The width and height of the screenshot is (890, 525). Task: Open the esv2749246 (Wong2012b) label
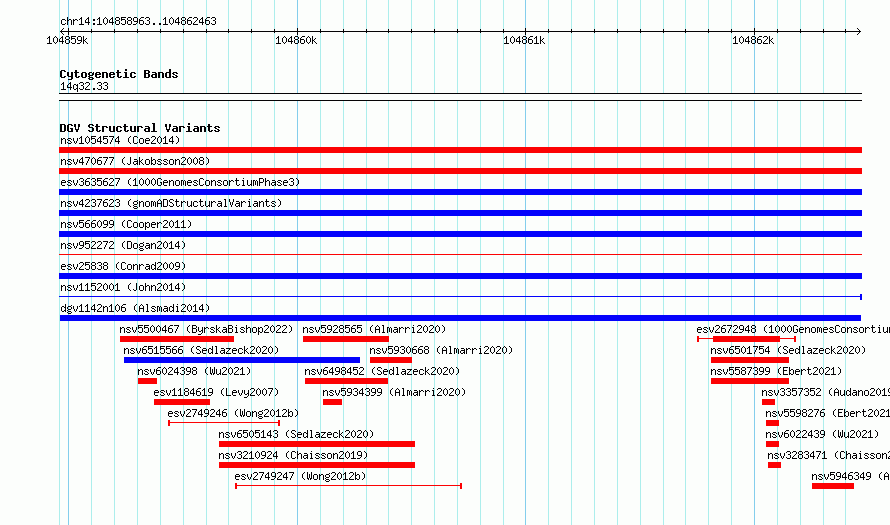click(x=233, y=413)
